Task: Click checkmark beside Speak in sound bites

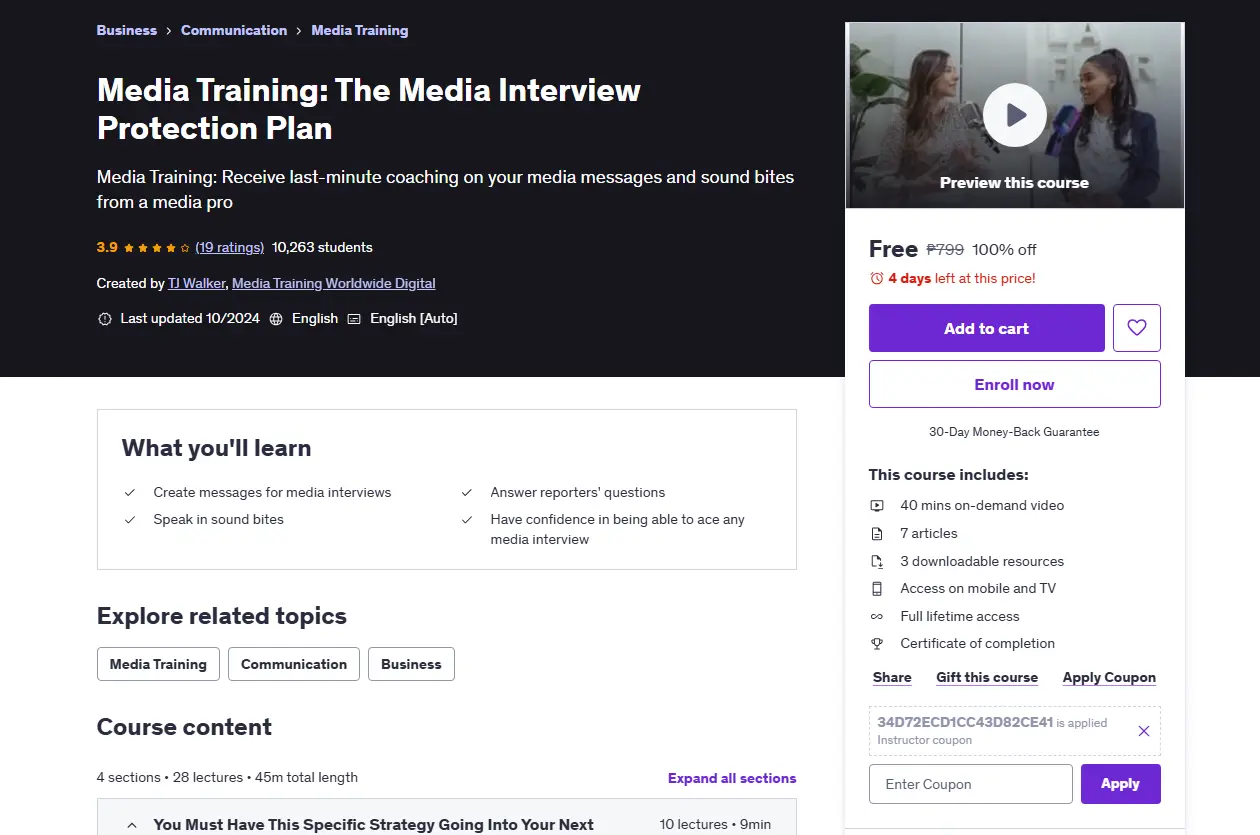Action: click(130, 520)
